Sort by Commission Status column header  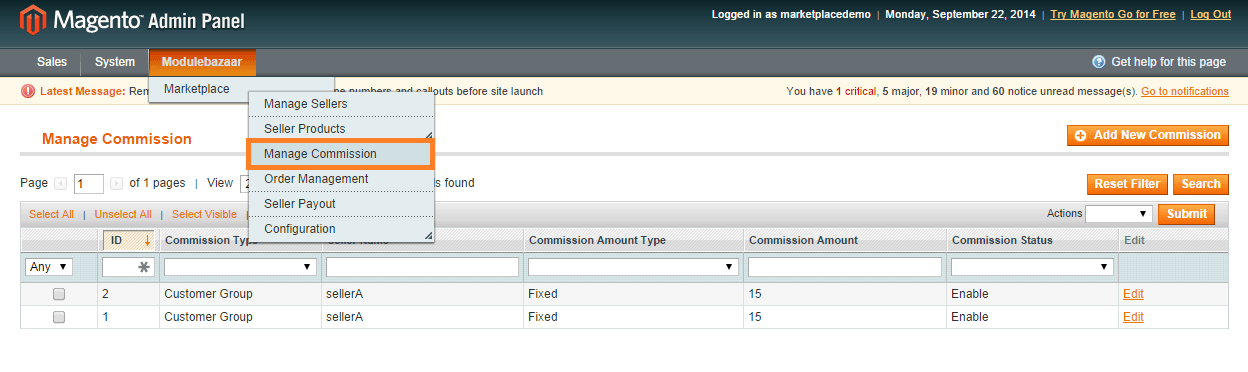coord(1002,240)
